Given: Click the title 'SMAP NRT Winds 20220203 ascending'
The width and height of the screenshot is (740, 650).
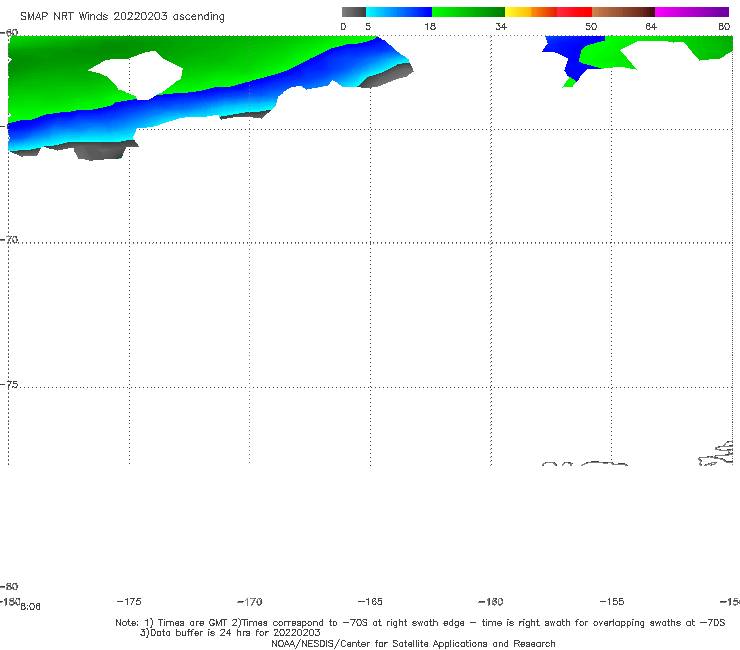Looking at the screenshot, I should pyautogui.click(x=122, y=16).
